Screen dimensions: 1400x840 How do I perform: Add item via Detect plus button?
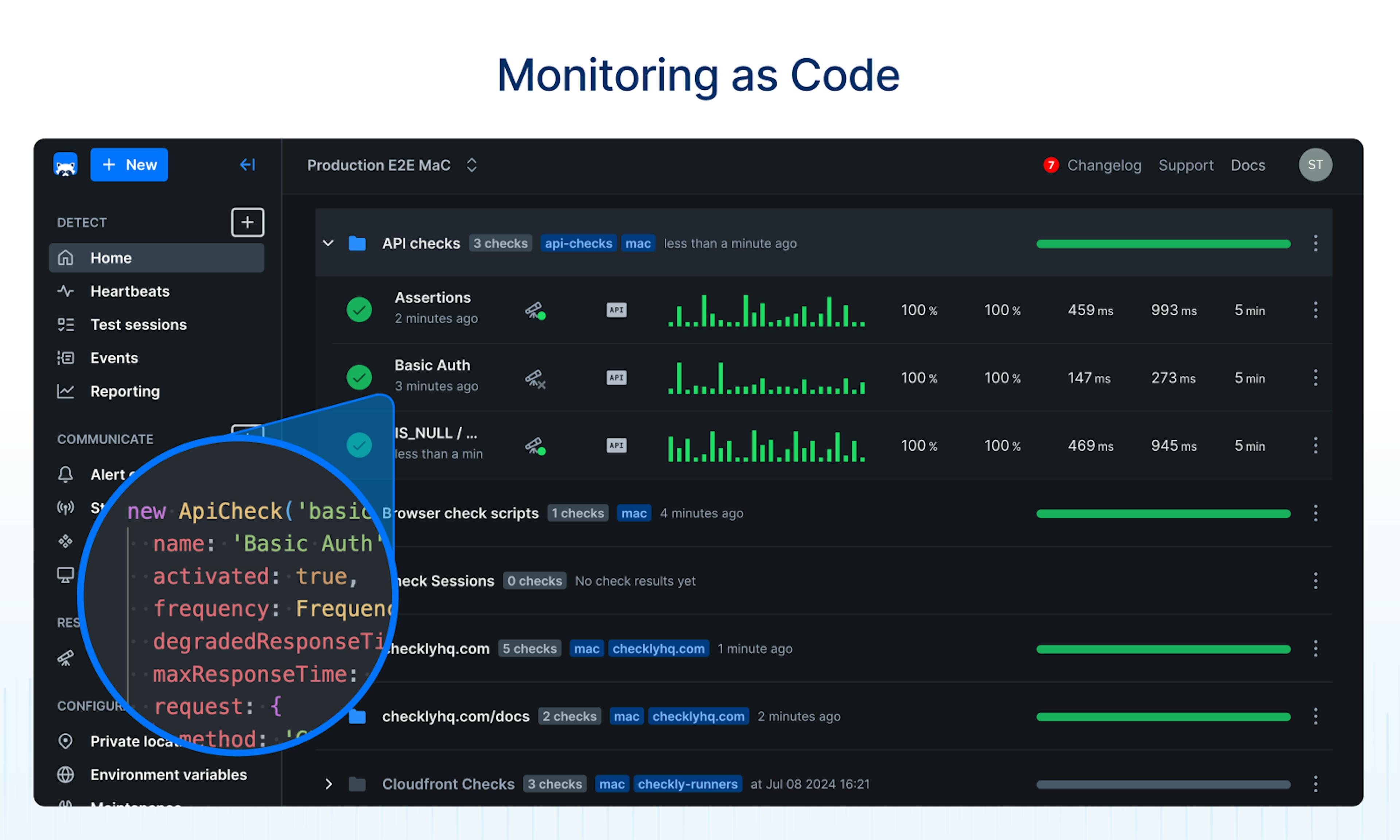pos(247,222)
